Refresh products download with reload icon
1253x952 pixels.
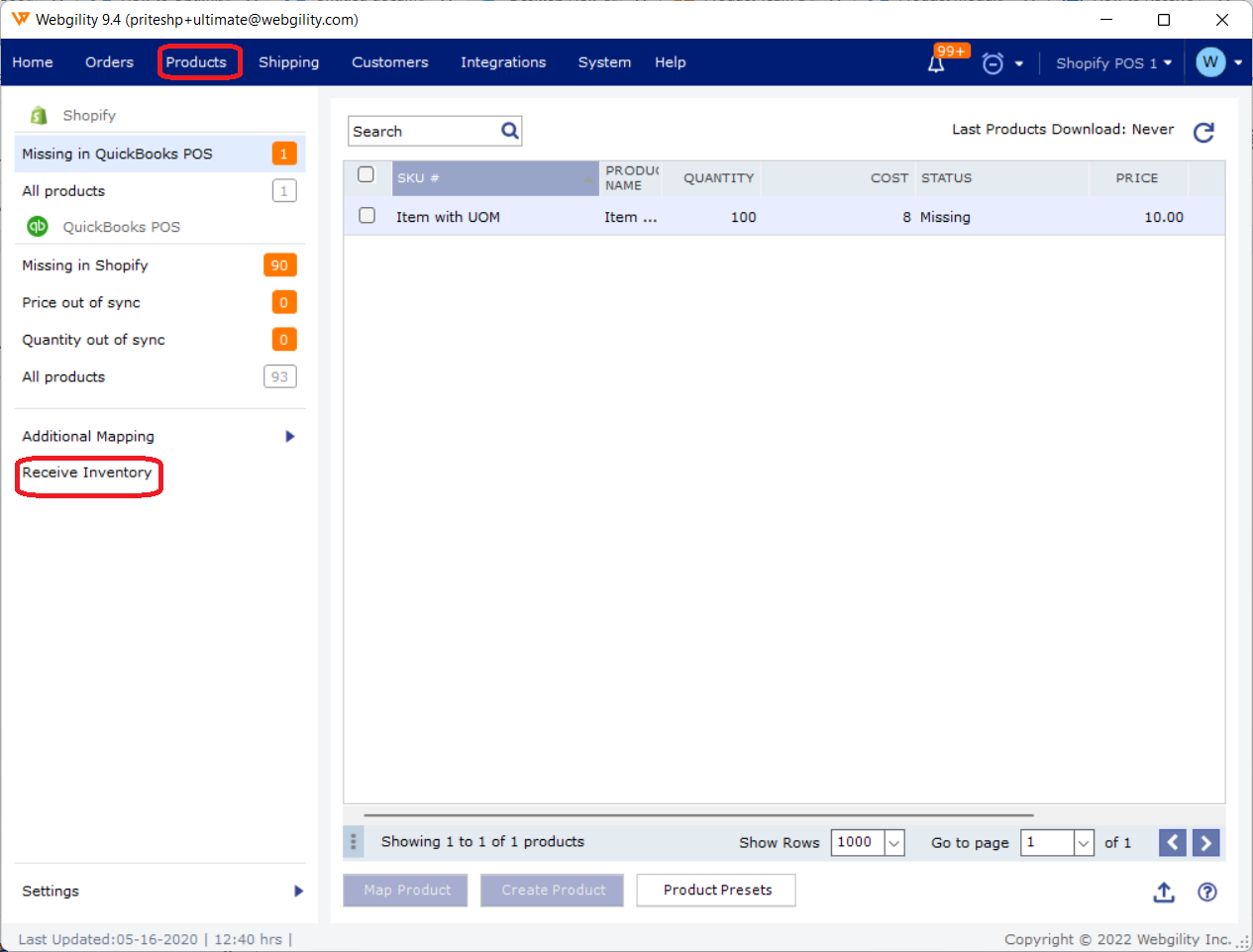(x=1203, y=132)
